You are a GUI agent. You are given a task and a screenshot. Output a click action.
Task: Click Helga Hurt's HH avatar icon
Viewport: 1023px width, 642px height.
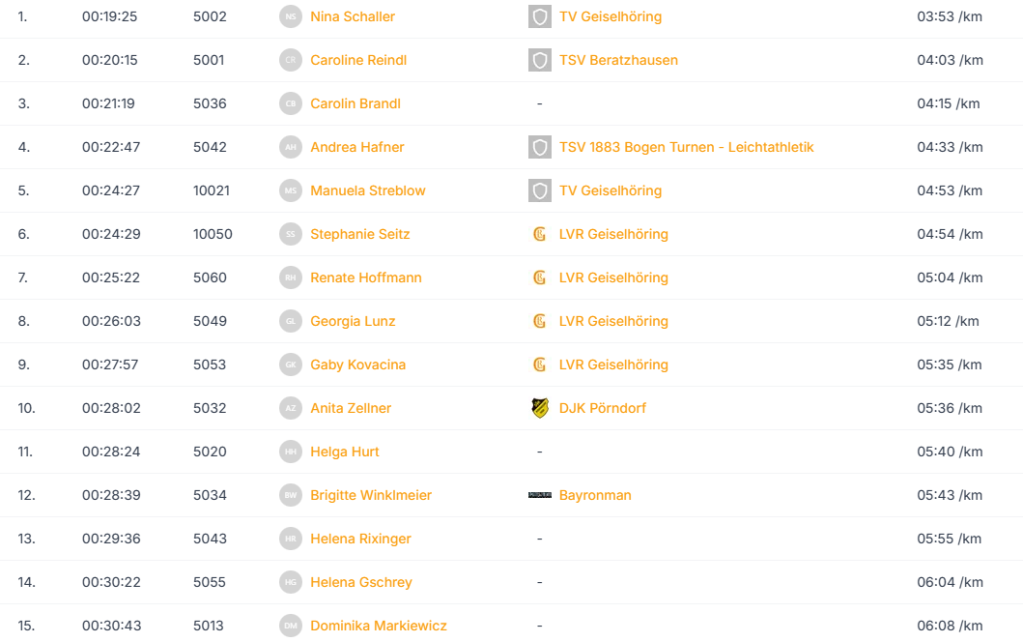[290, 451]
